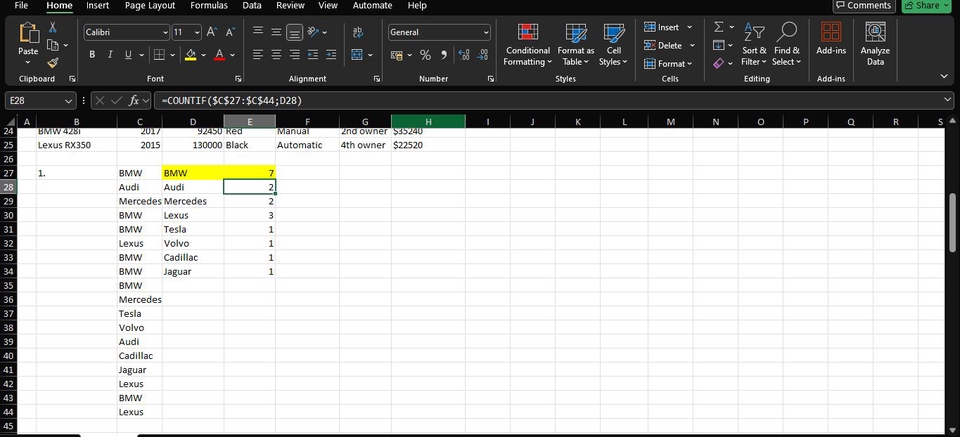Viewport: 960px width, 437px height.
Task: Click the Orientation text-angle icon
Action: click(x=313, y=32)
